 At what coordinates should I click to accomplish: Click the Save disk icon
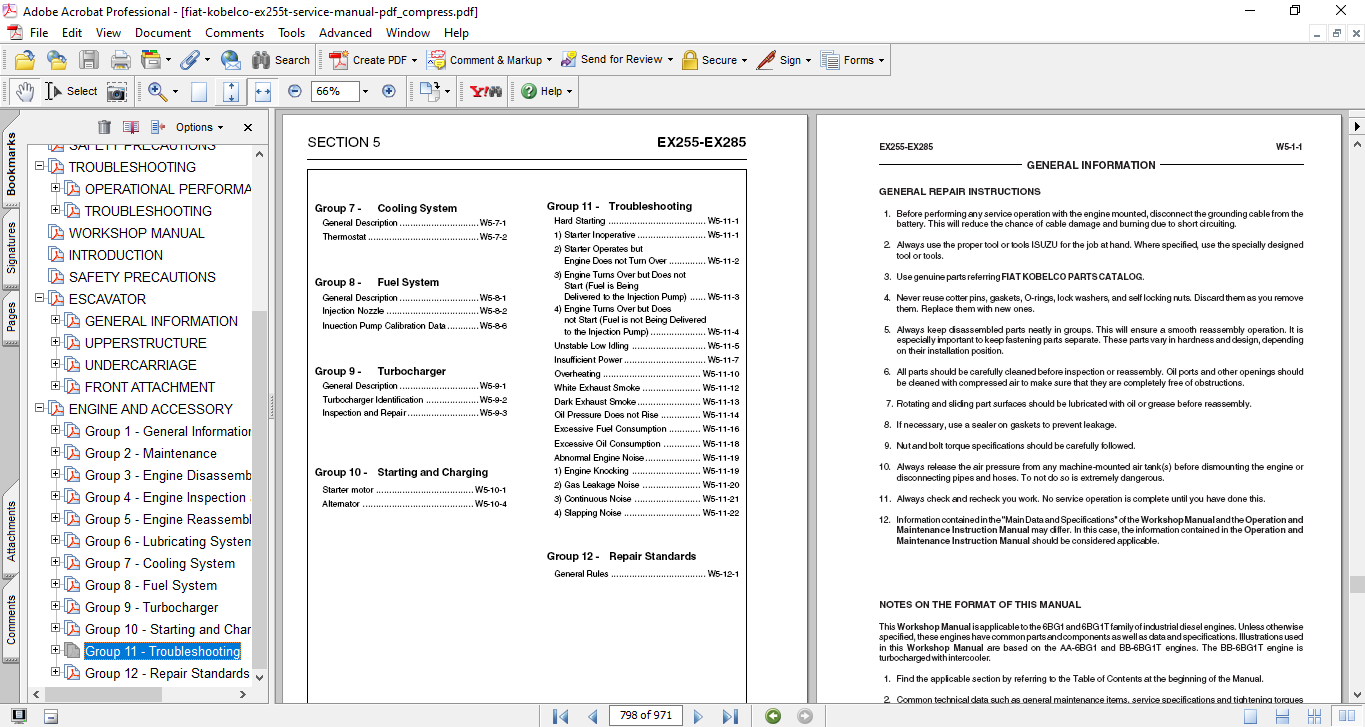click(x=89, y=60)
